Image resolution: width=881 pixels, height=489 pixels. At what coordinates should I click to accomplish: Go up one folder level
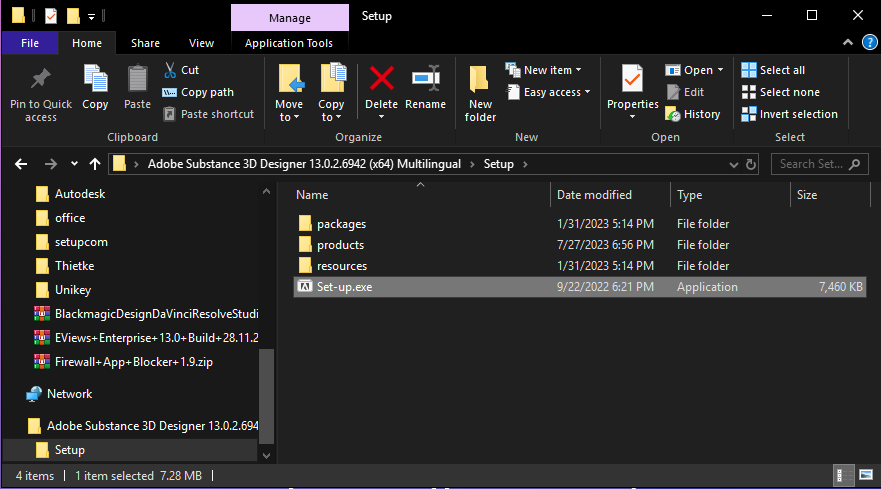pyautogui.click(x=95, y=164)
